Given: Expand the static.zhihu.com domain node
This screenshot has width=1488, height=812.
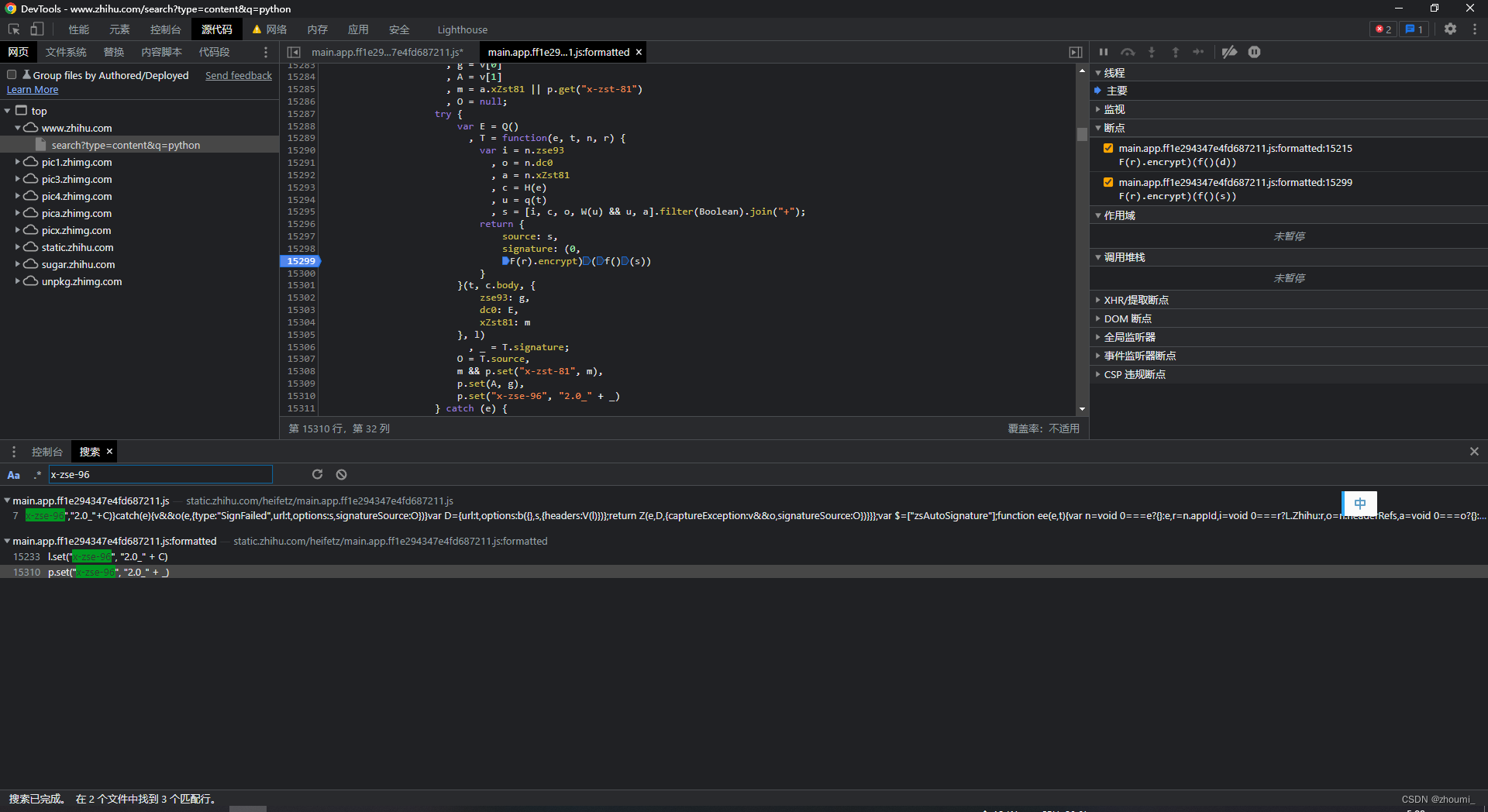Looking at the screenshot, I should (x=17, y=247).
